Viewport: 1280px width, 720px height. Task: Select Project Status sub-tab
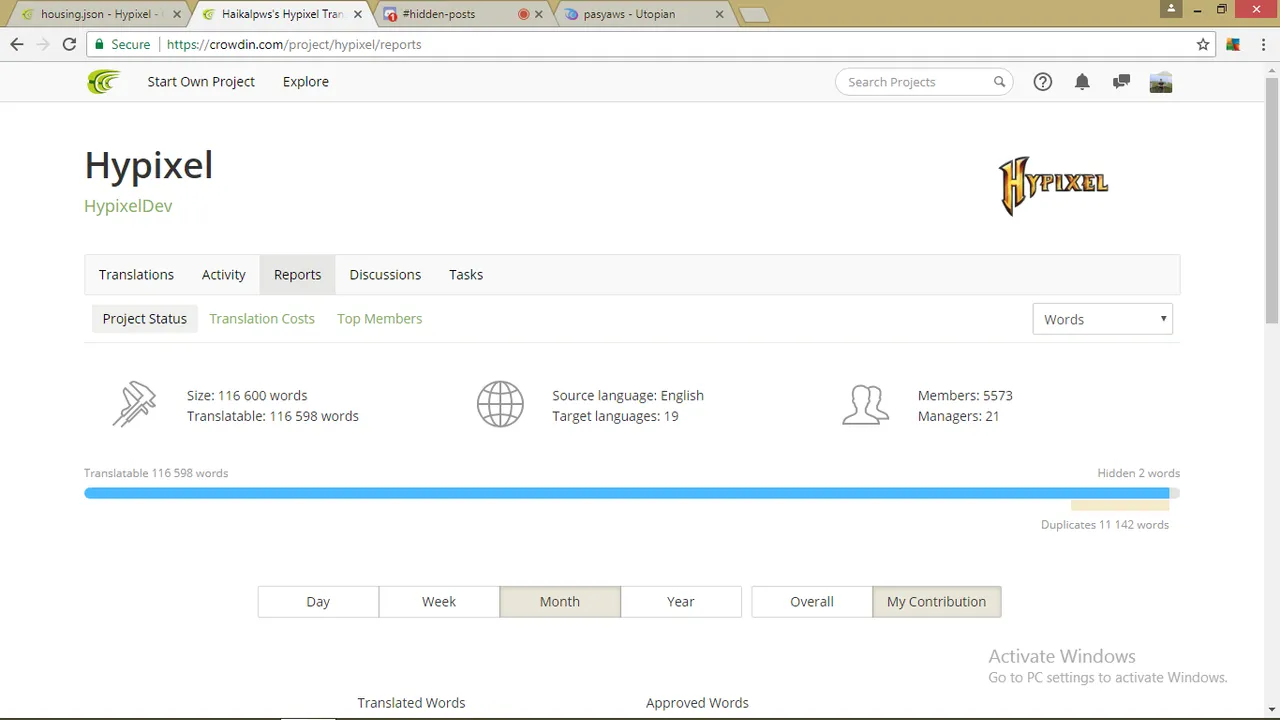click(x=145, y=318)
